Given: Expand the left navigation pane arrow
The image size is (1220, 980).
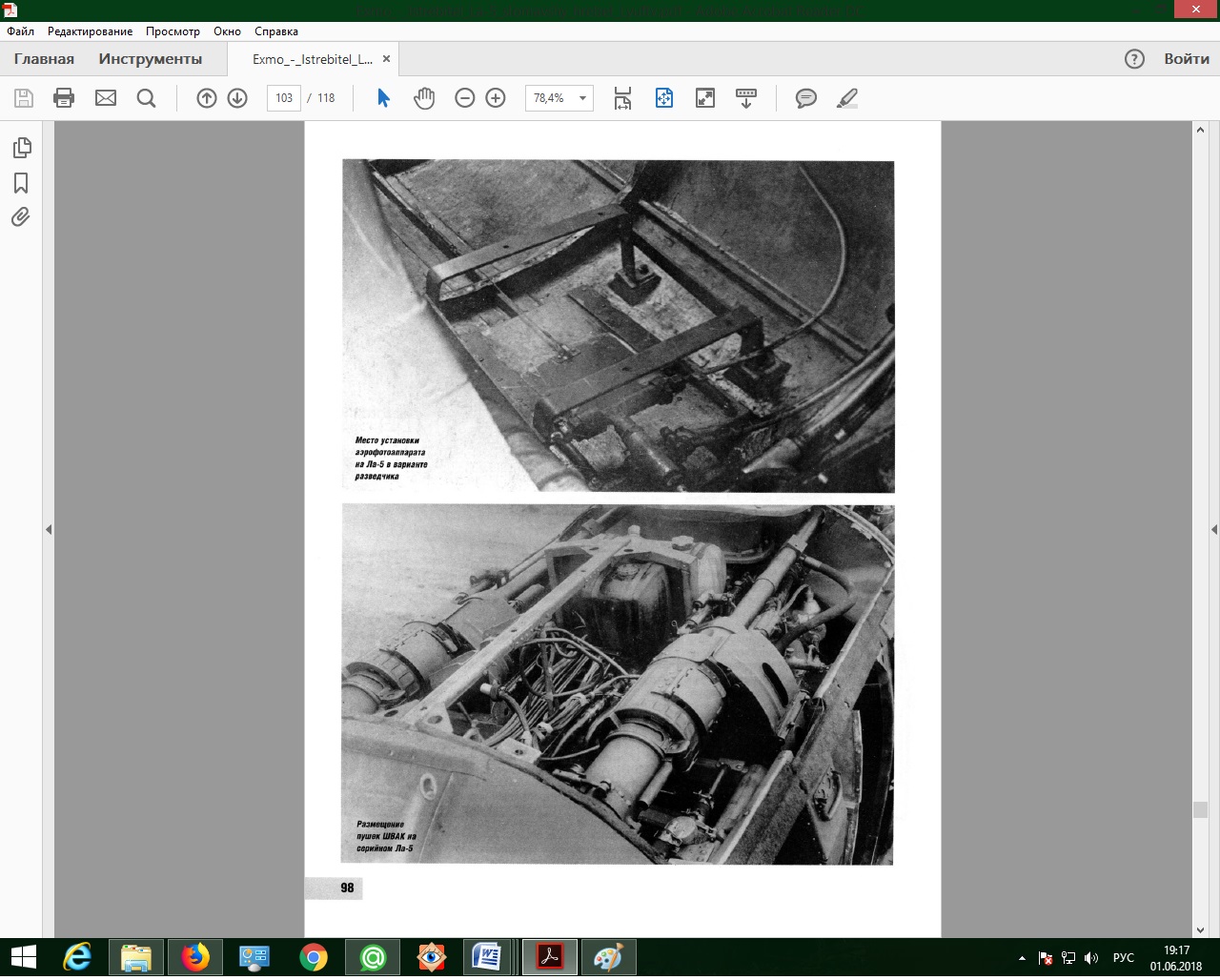Looking at the screenshot, I should [x=49, y=529].
